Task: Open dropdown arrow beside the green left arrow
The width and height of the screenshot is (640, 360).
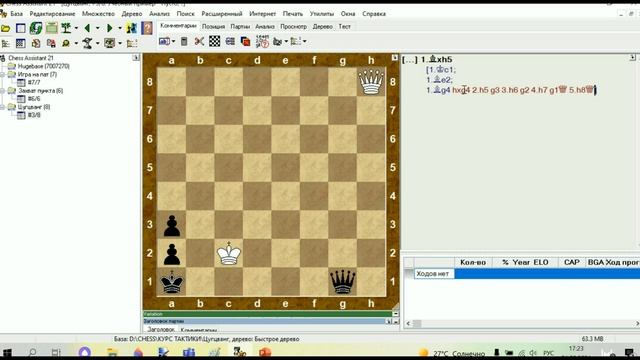Action: coord(97,28)
